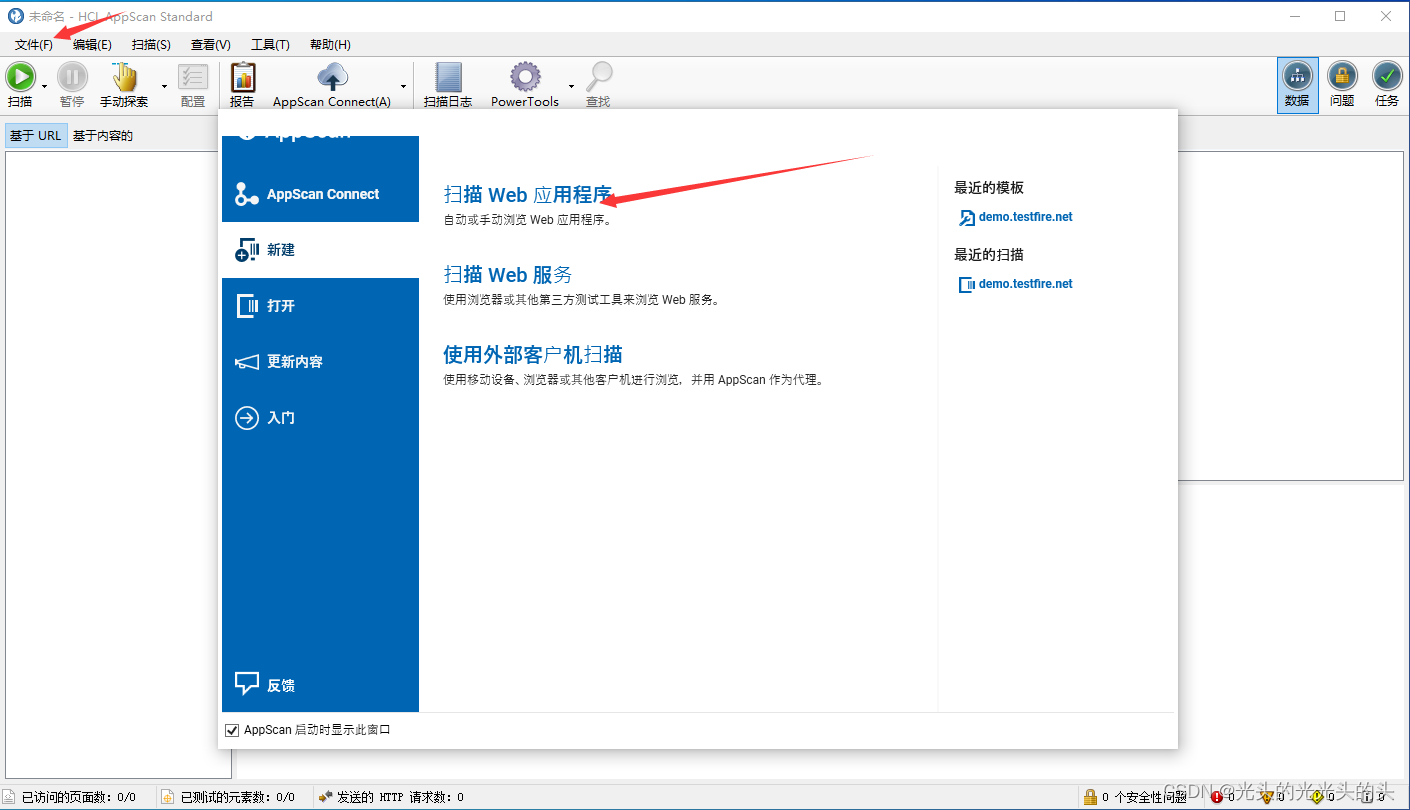Click the 已测试的元素数 status bar icon
Image resolution: width=1410 pixels, height=810 pixels.
[168, 797]
